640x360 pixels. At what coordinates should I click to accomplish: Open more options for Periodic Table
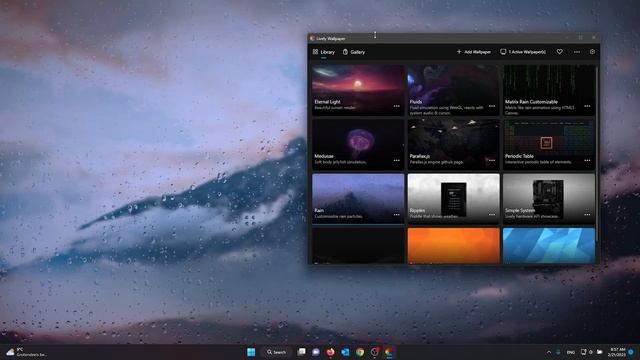coord(587,160)
